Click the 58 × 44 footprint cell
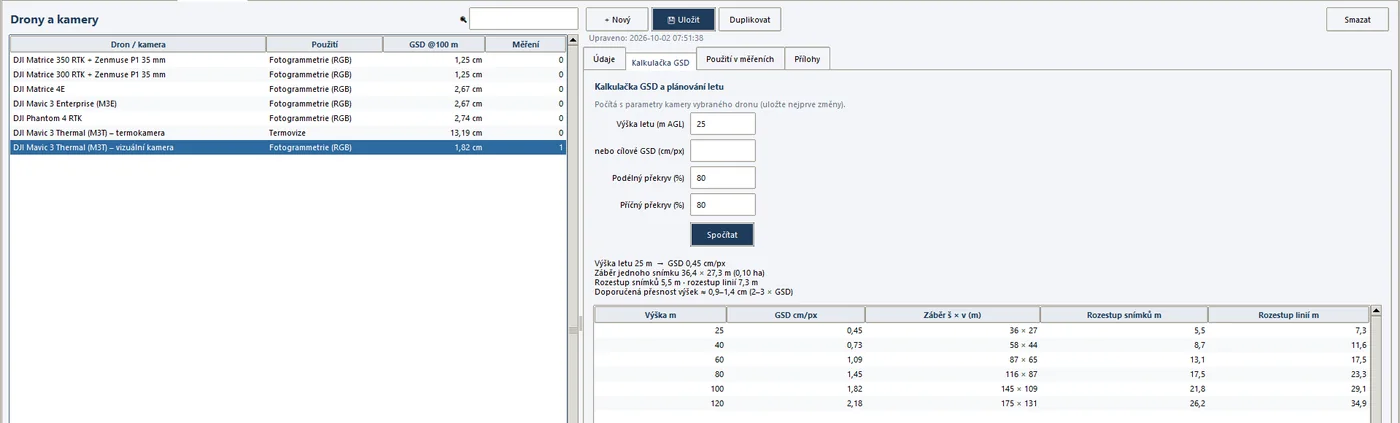This screenshot has width=1400, height=423. coord(953,344)
